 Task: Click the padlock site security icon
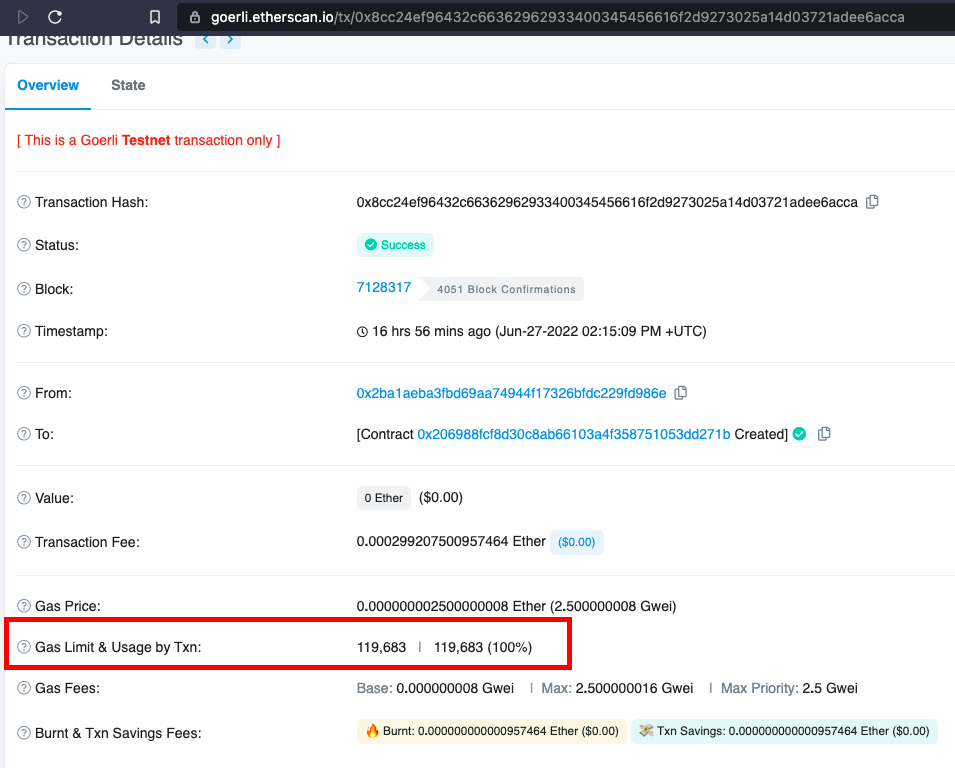click(x=194, y=17)
